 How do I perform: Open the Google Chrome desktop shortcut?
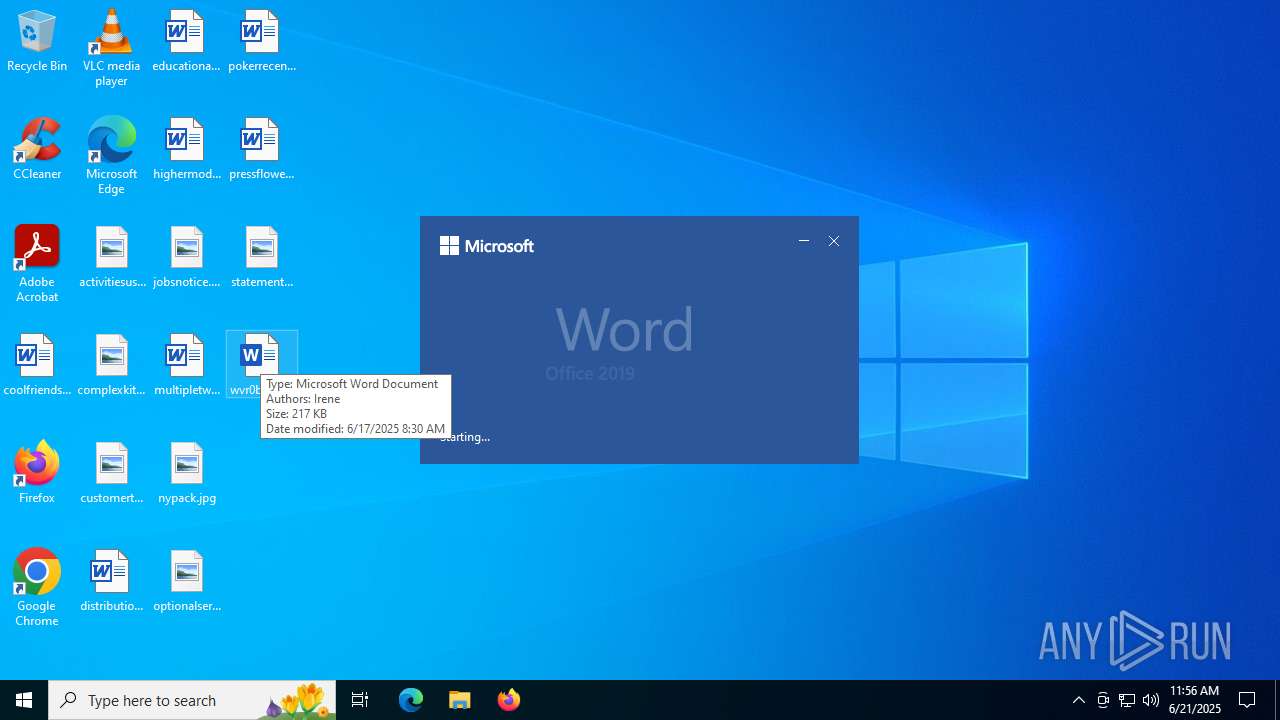coord(37,587)
